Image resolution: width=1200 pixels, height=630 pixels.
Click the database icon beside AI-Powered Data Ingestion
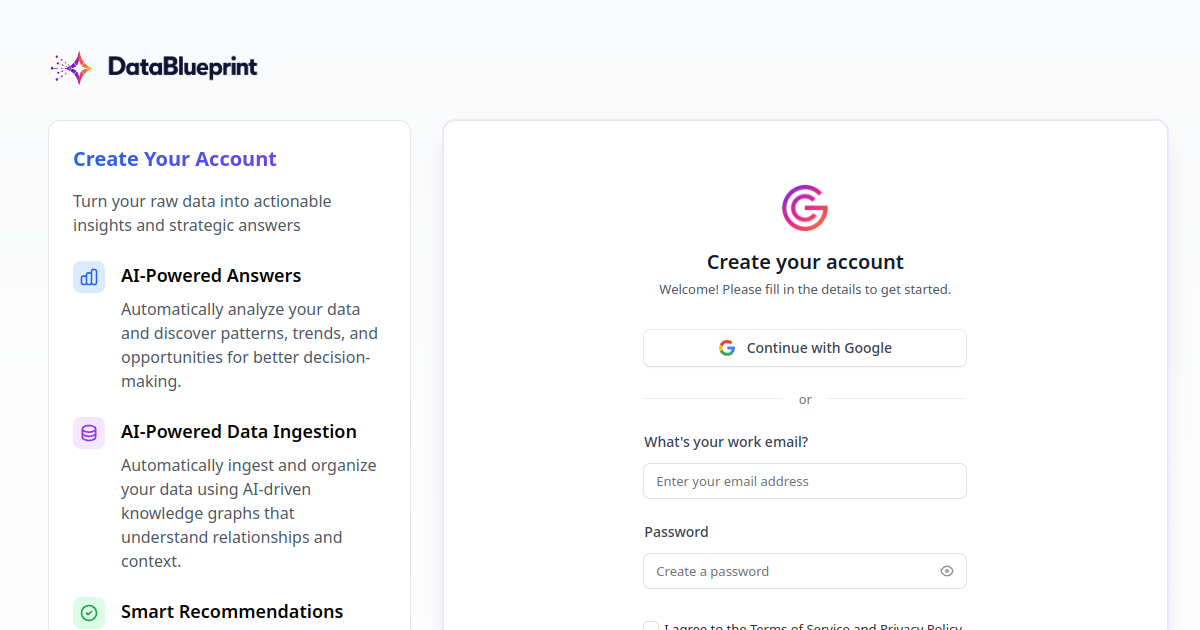89,433
